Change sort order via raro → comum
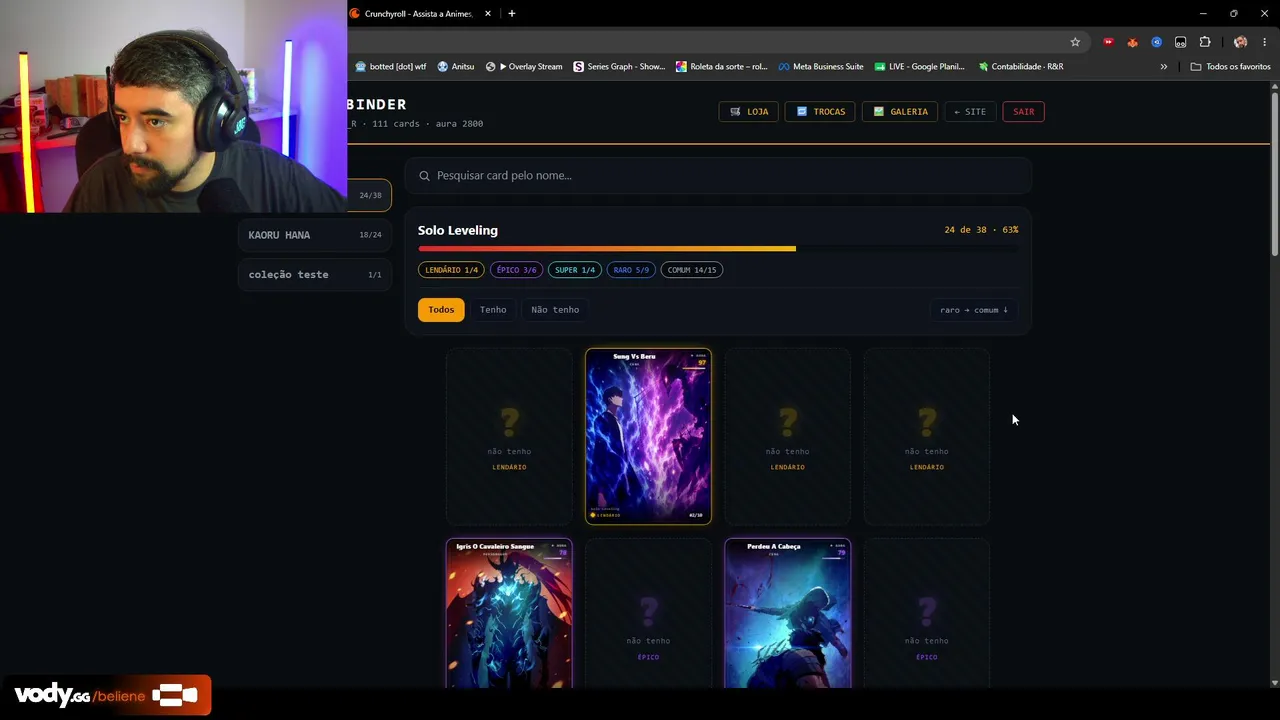 (x=973, y=310)
